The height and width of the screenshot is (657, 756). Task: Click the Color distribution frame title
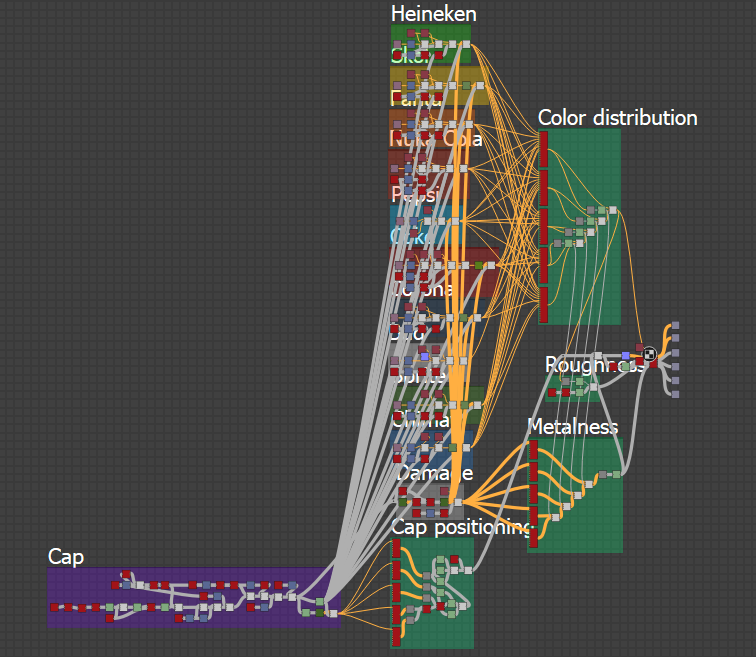coord(618,118)
